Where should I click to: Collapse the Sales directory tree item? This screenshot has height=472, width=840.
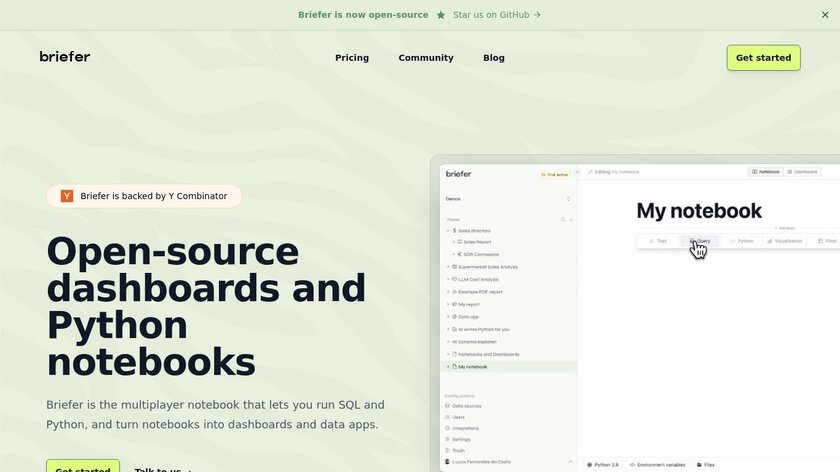[448, 231]
